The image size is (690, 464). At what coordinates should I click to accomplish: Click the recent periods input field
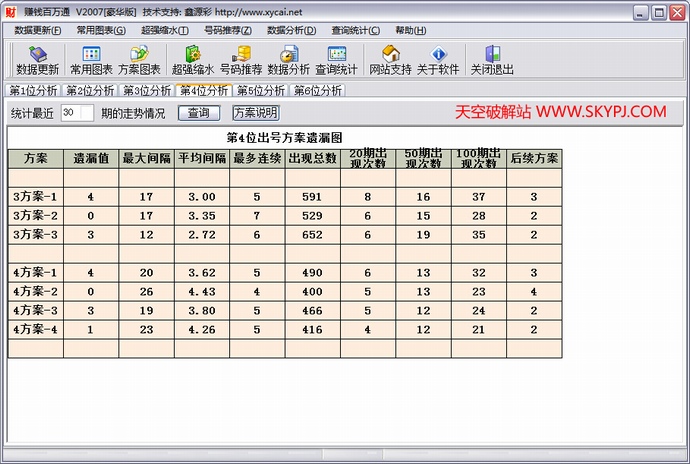pyautogui.click(x=76, y=113)
